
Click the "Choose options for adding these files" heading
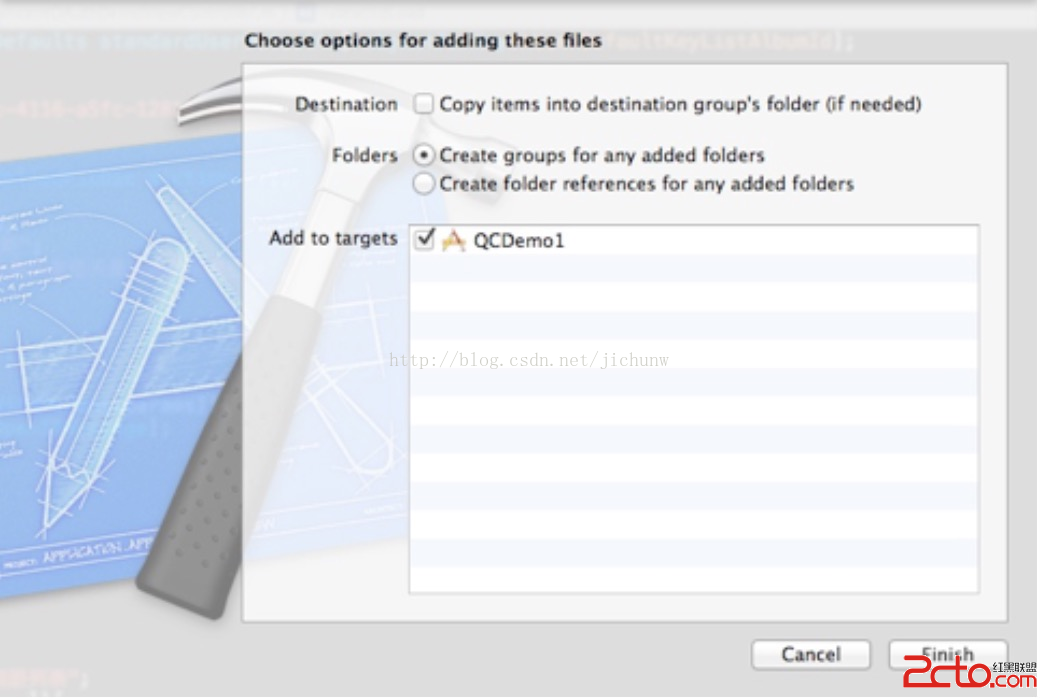[x=423, y=41]
